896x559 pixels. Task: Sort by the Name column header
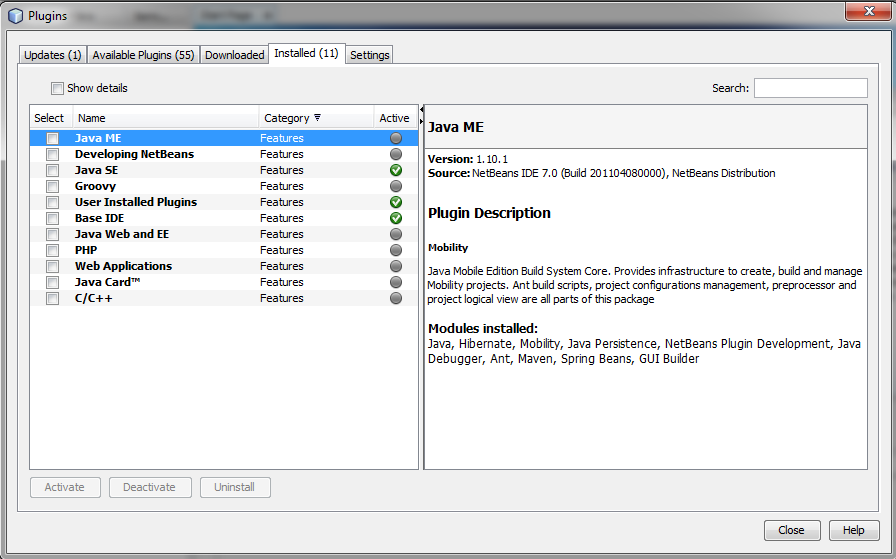pos(166,118)
